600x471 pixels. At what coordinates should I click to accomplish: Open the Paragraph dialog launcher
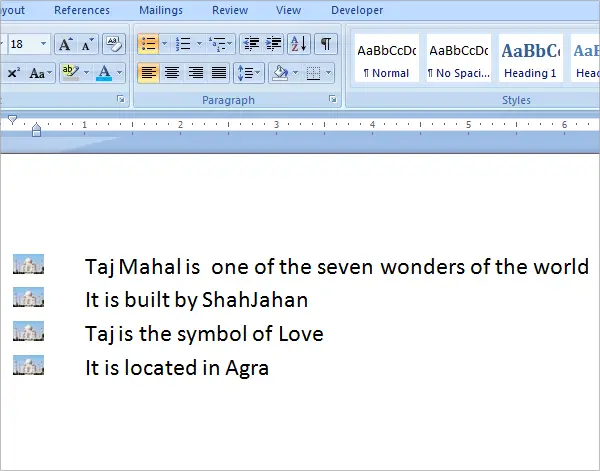[333, 99]
